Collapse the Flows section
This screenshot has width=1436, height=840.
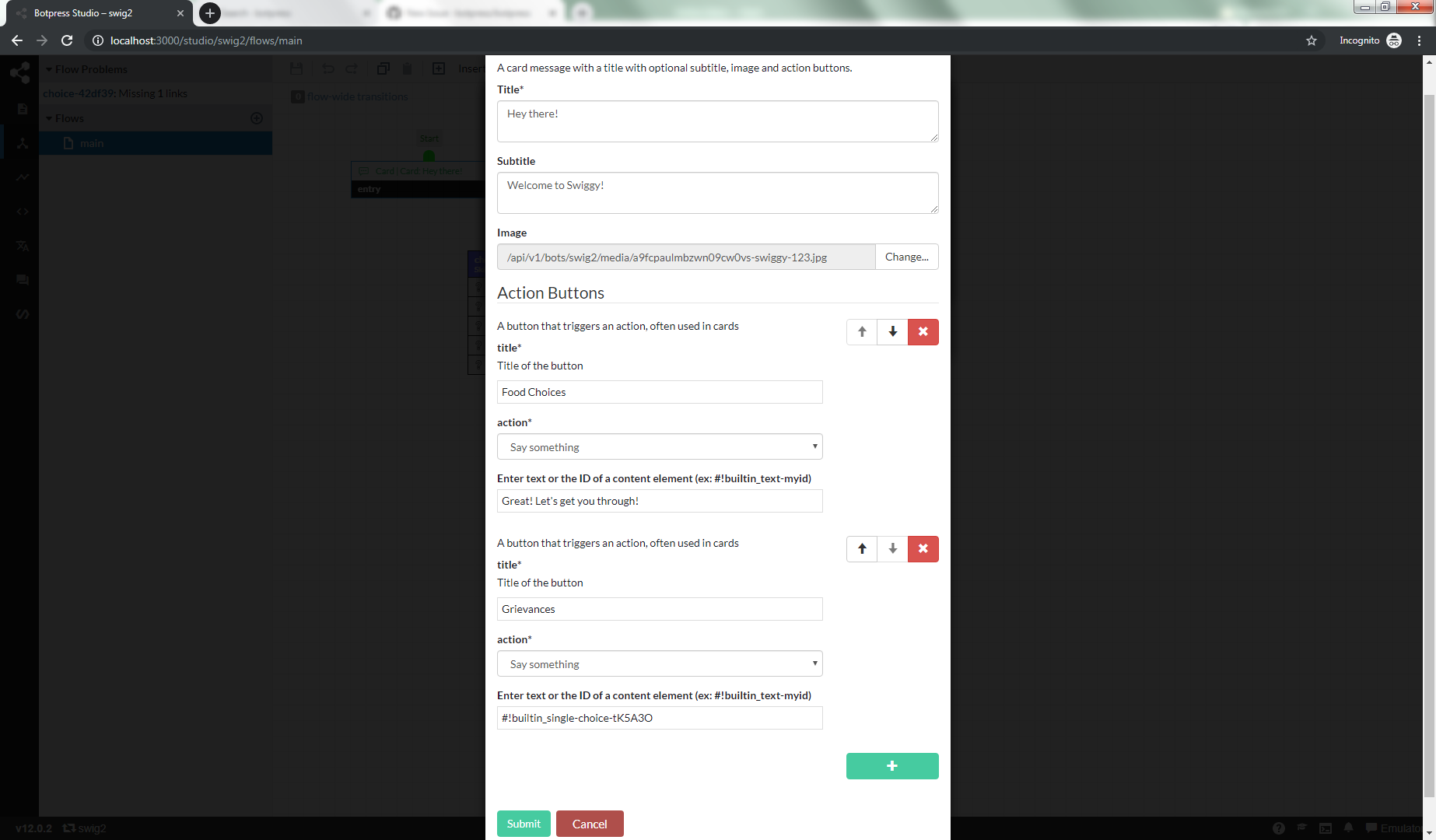[x=51, y=117]
